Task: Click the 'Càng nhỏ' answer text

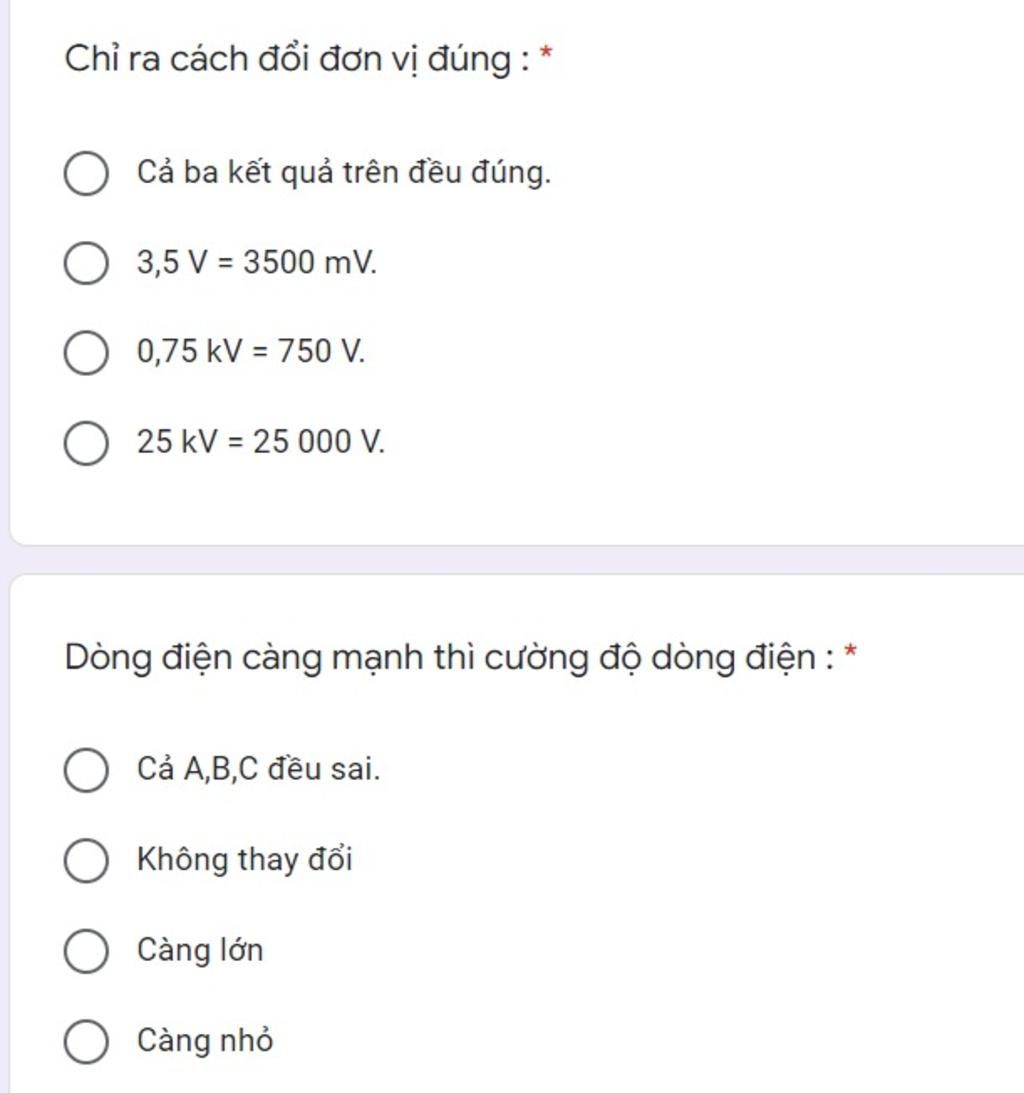Action: pos(205,1041)
